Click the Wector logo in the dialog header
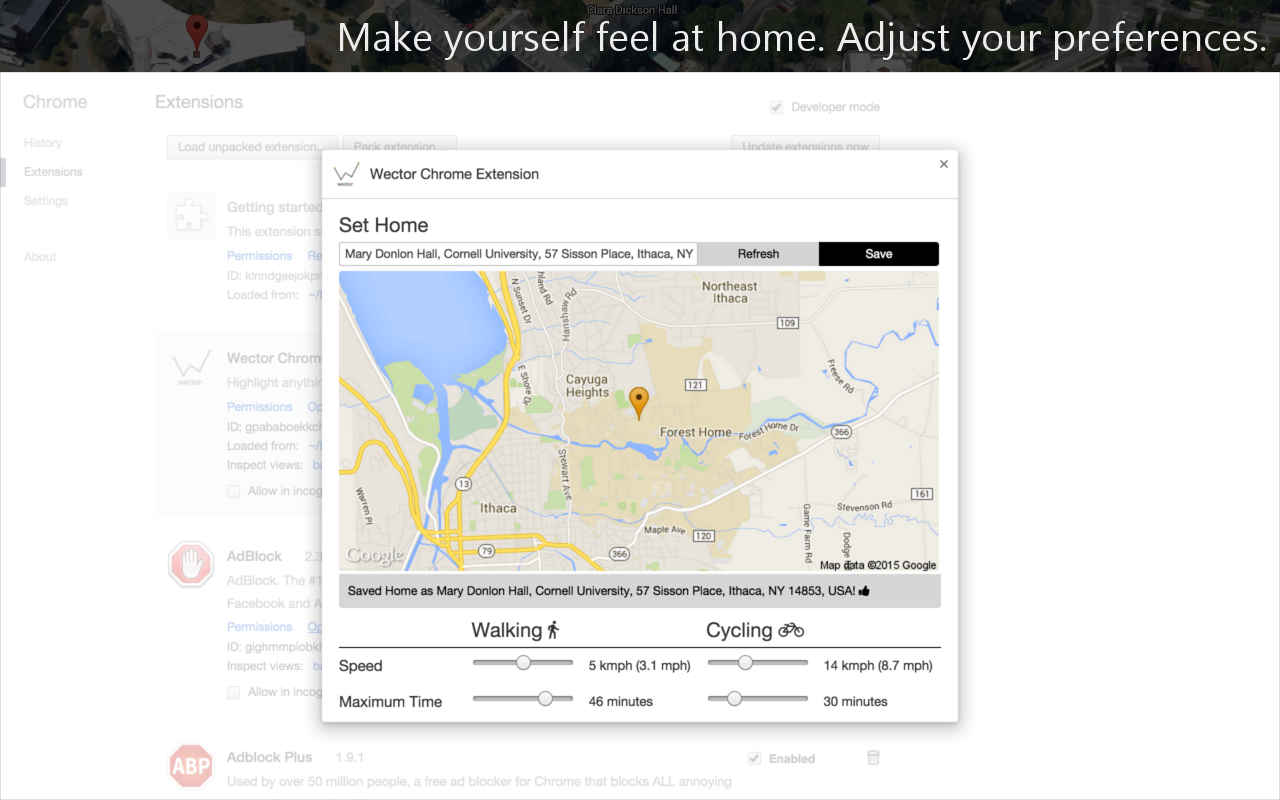Image resolution: width=1280 pixels, height=800 pixels. pyautogui.click(x=345, y=174)
